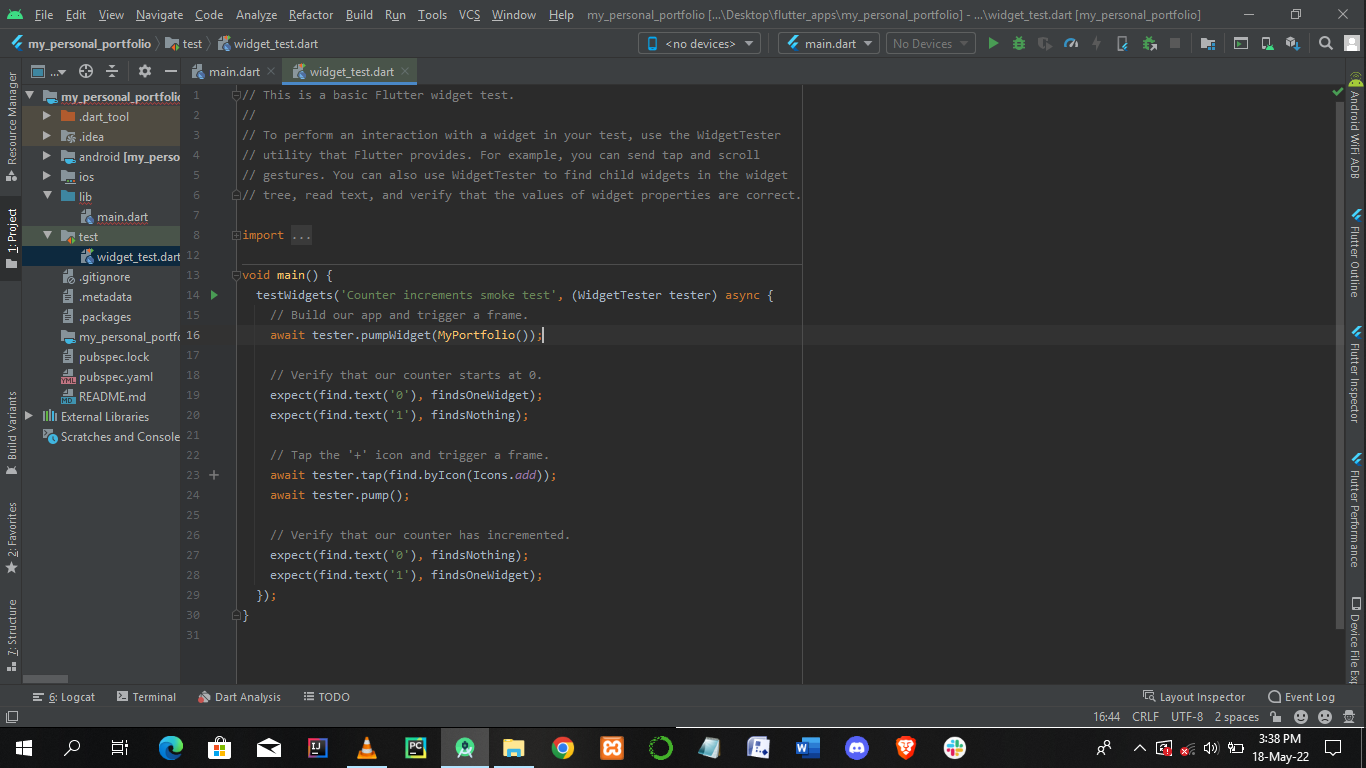Open the Dart Analysis tool window
Viewport: 1366px width, 768px height.
click(240, 697)
